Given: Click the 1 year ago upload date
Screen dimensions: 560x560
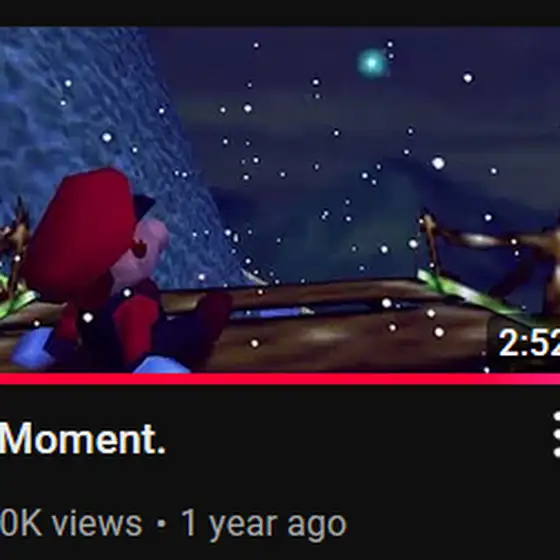Looking at the screenshot, I should (264, 525).
